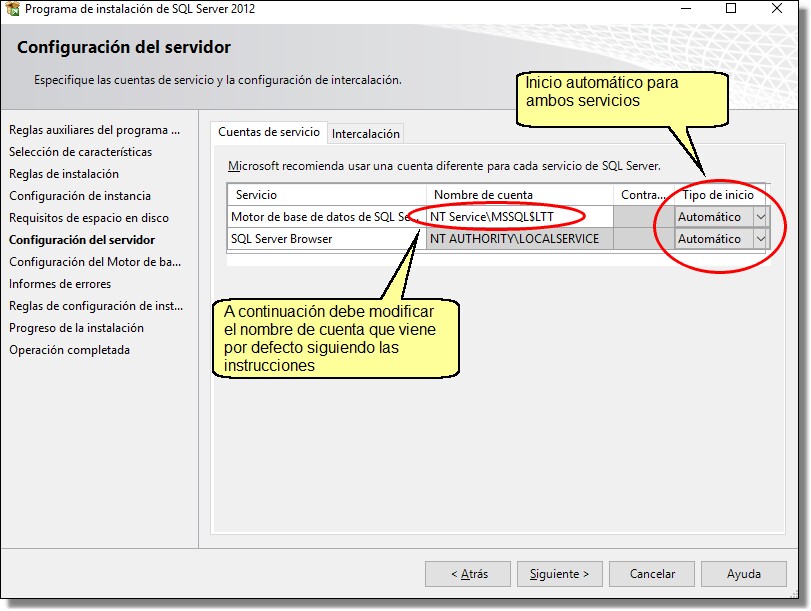Screen dimensions: 811x611
Task: Switch to the Intercalación tab
Action: (366, 133)
